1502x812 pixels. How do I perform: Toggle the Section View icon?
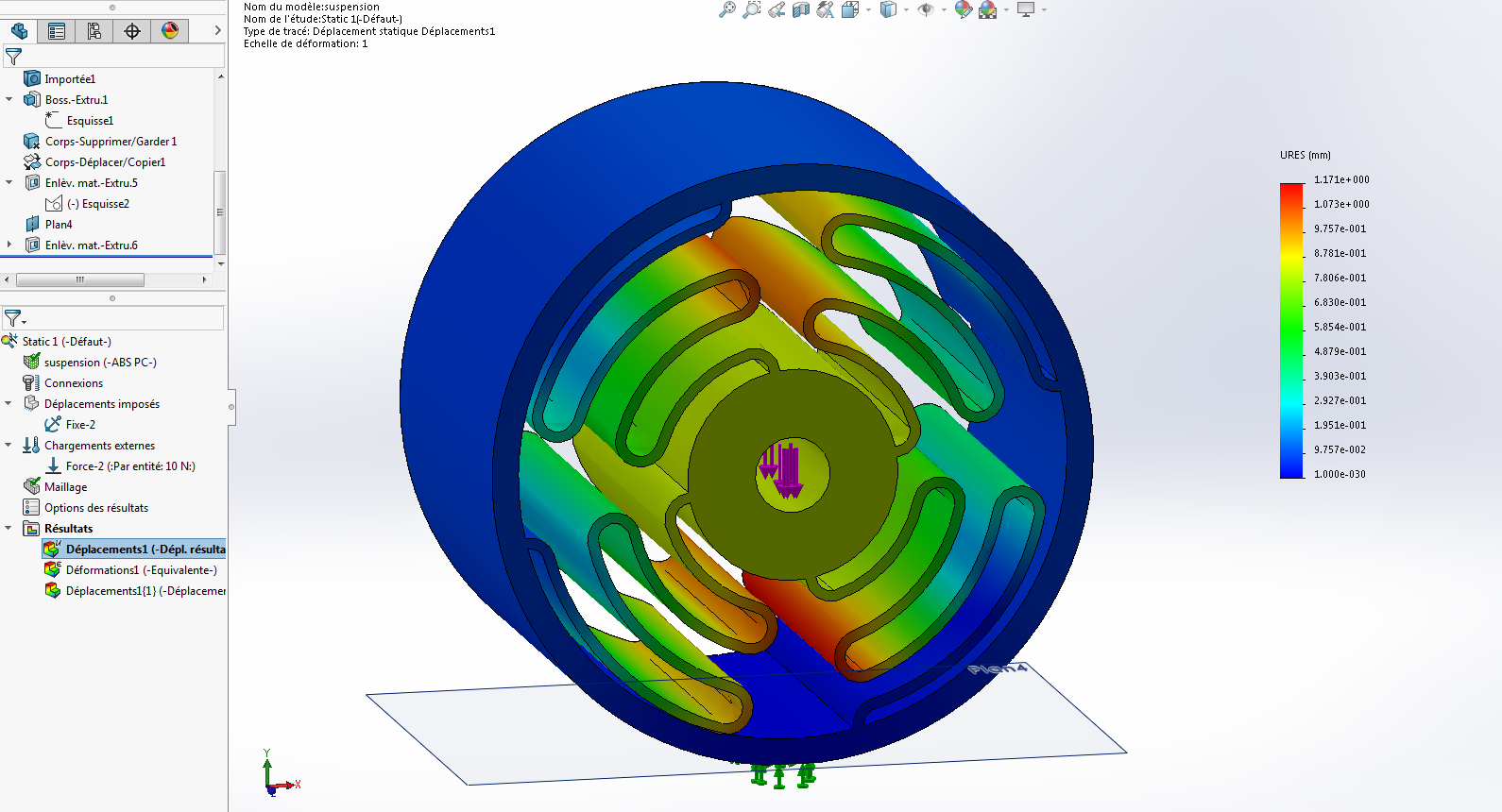point(801,9)
